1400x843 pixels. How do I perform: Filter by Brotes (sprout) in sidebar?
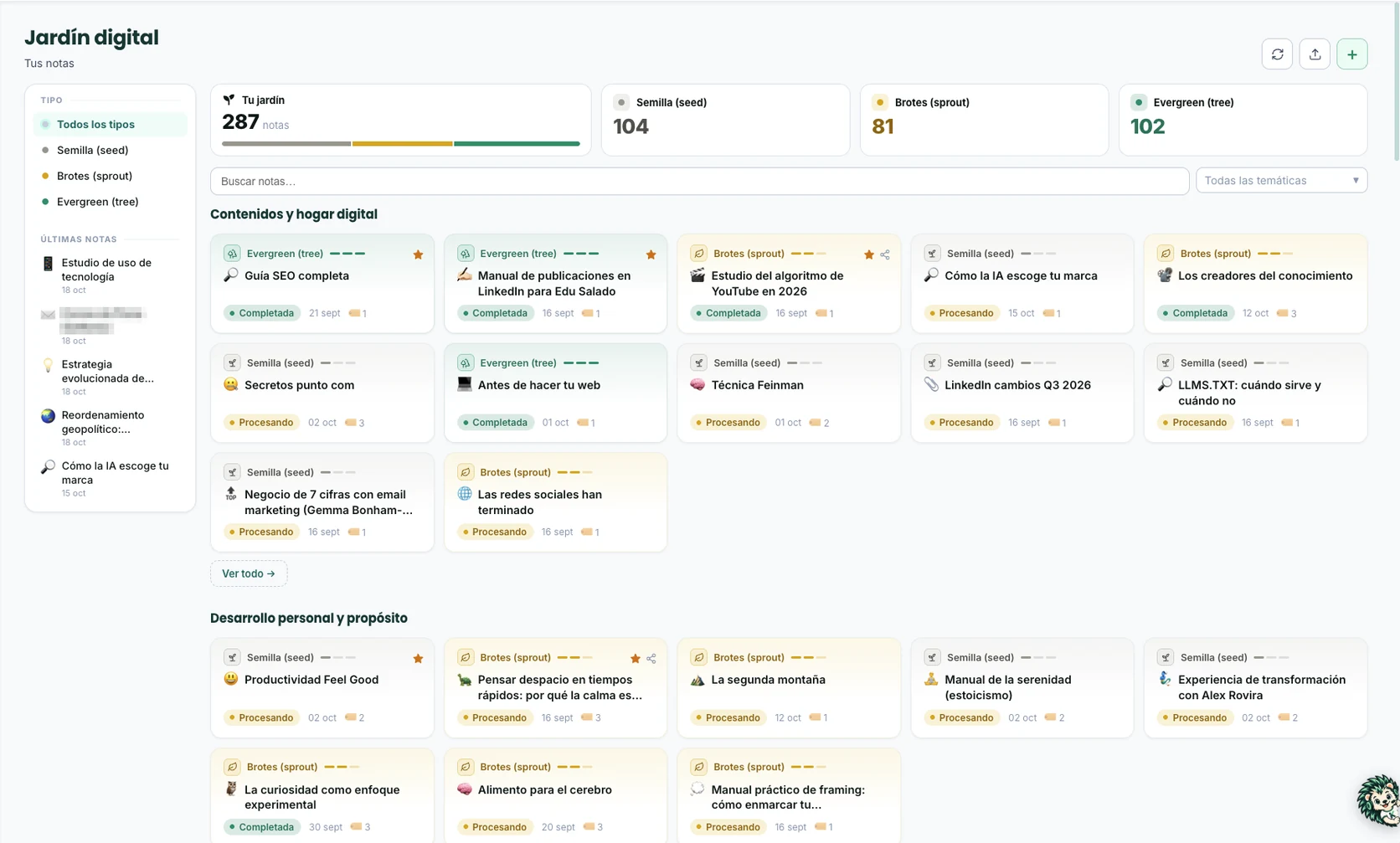coord(111,177)
